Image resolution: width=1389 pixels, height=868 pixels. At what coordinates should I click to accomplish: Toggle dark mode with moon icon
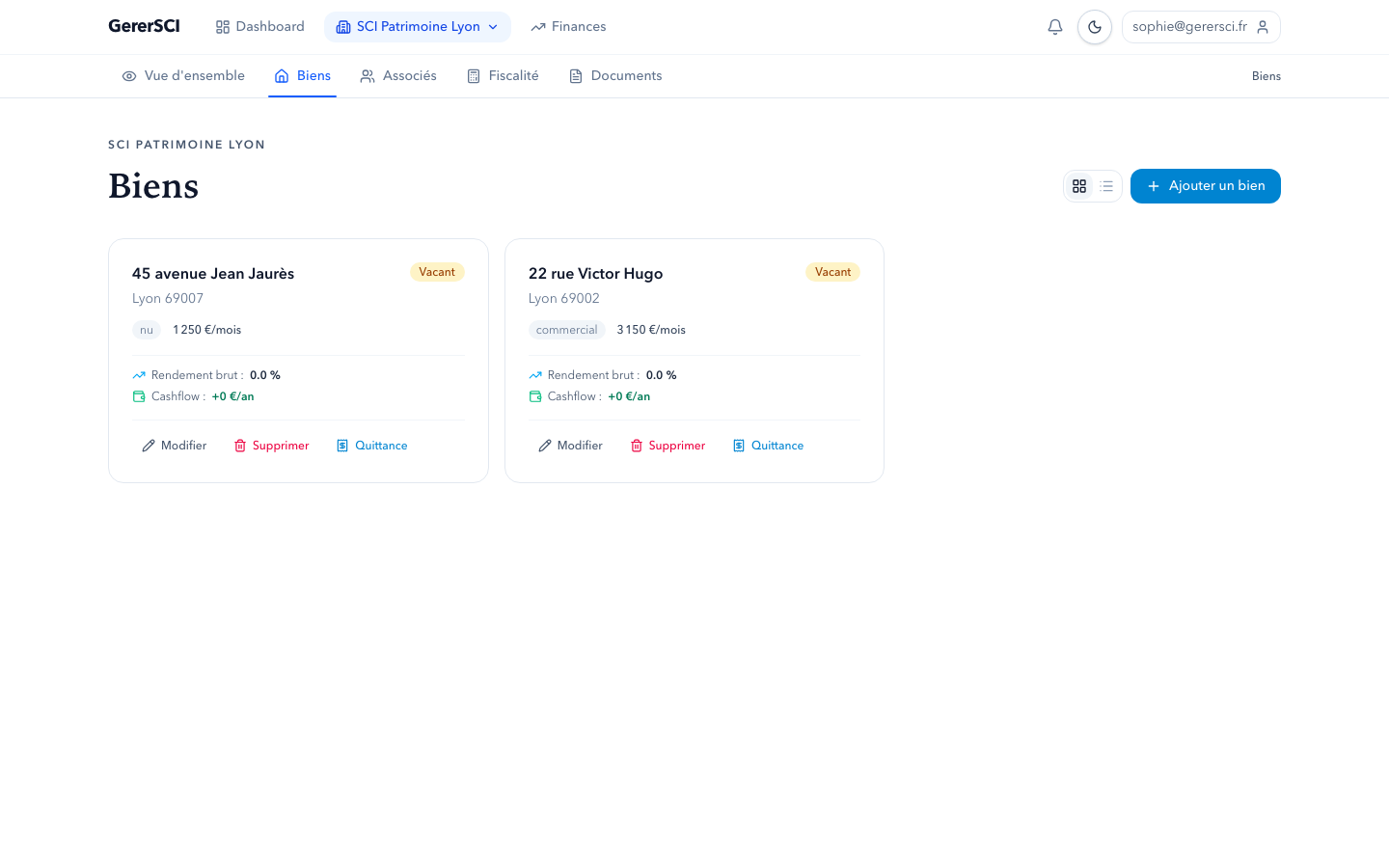coord(1094,27)
